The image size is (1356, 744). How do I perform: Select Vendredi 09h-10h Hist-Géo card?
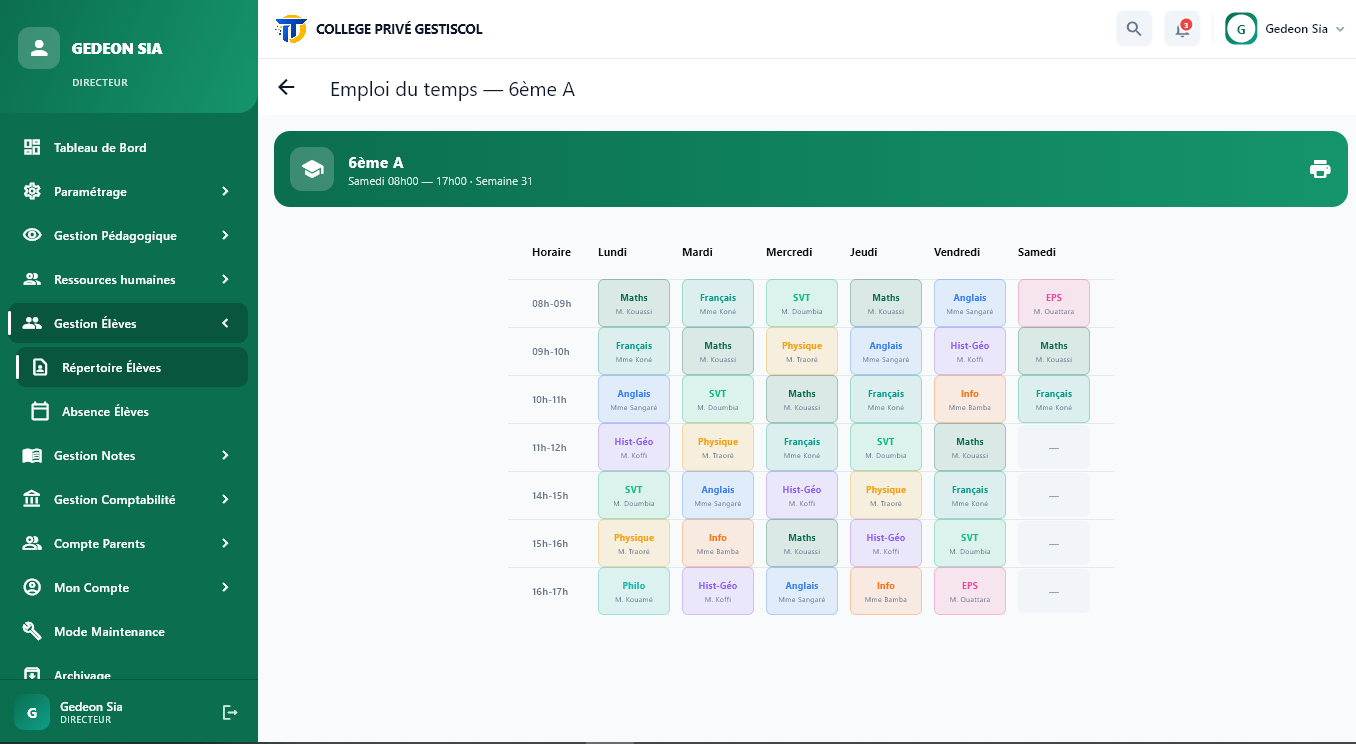(970, 351)
